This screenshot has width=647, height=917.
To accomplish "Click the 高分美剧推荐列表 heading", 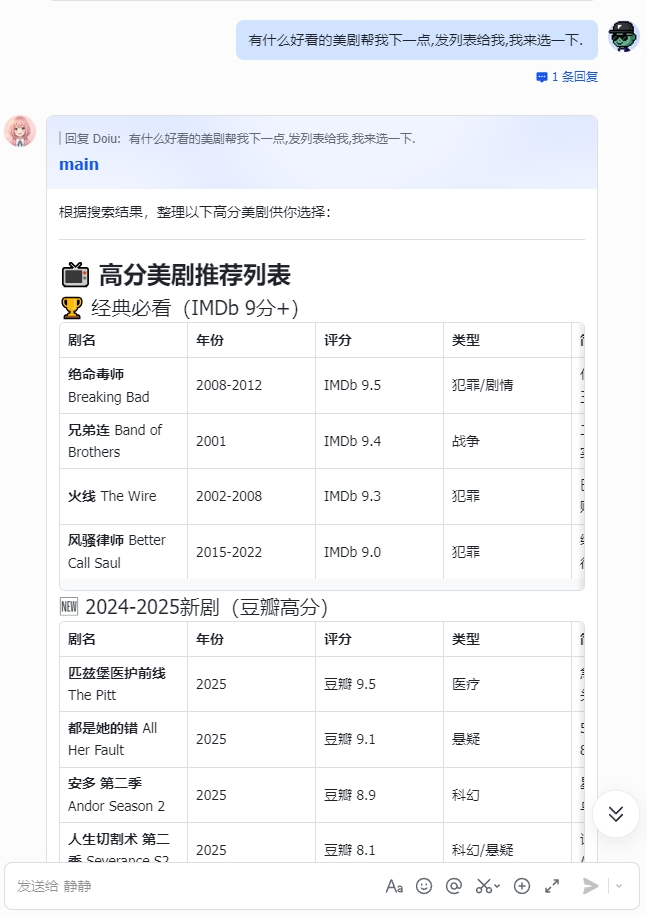I will pos(195,275).
